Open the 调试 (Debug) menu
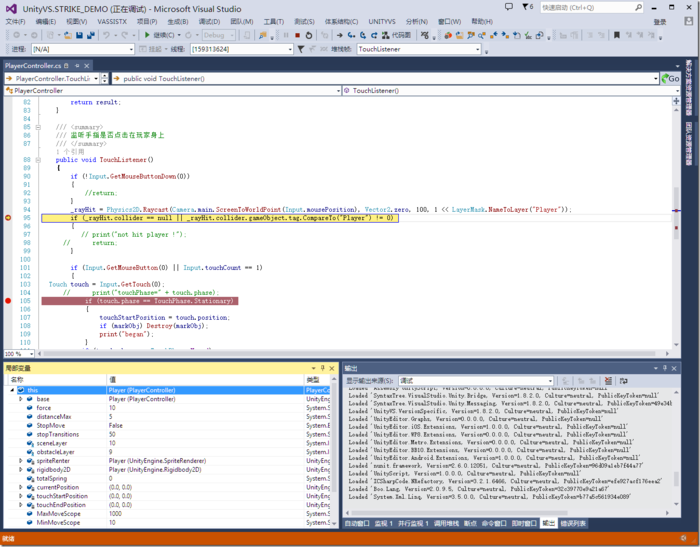This screenshot has height=547, width=700. (211, 20)
